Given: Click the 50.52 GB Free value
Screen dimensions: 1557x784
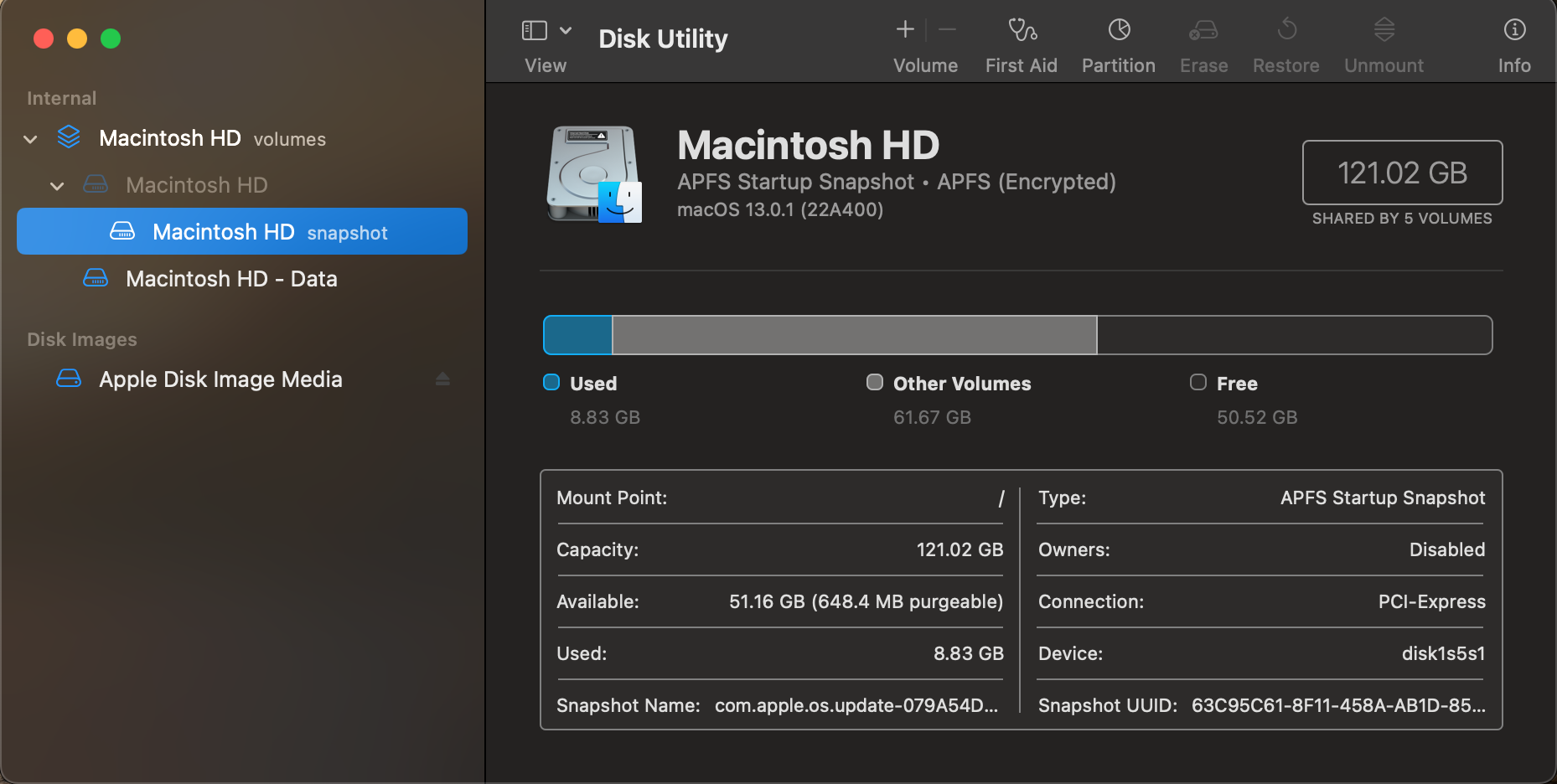Looking at the screenshot, I should (x=1257, y=417).
